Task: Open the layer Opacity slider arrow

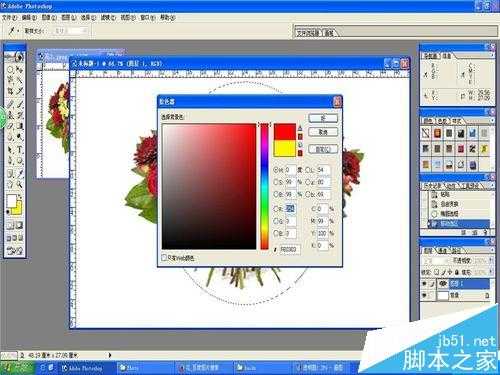Action: (491, 260)
